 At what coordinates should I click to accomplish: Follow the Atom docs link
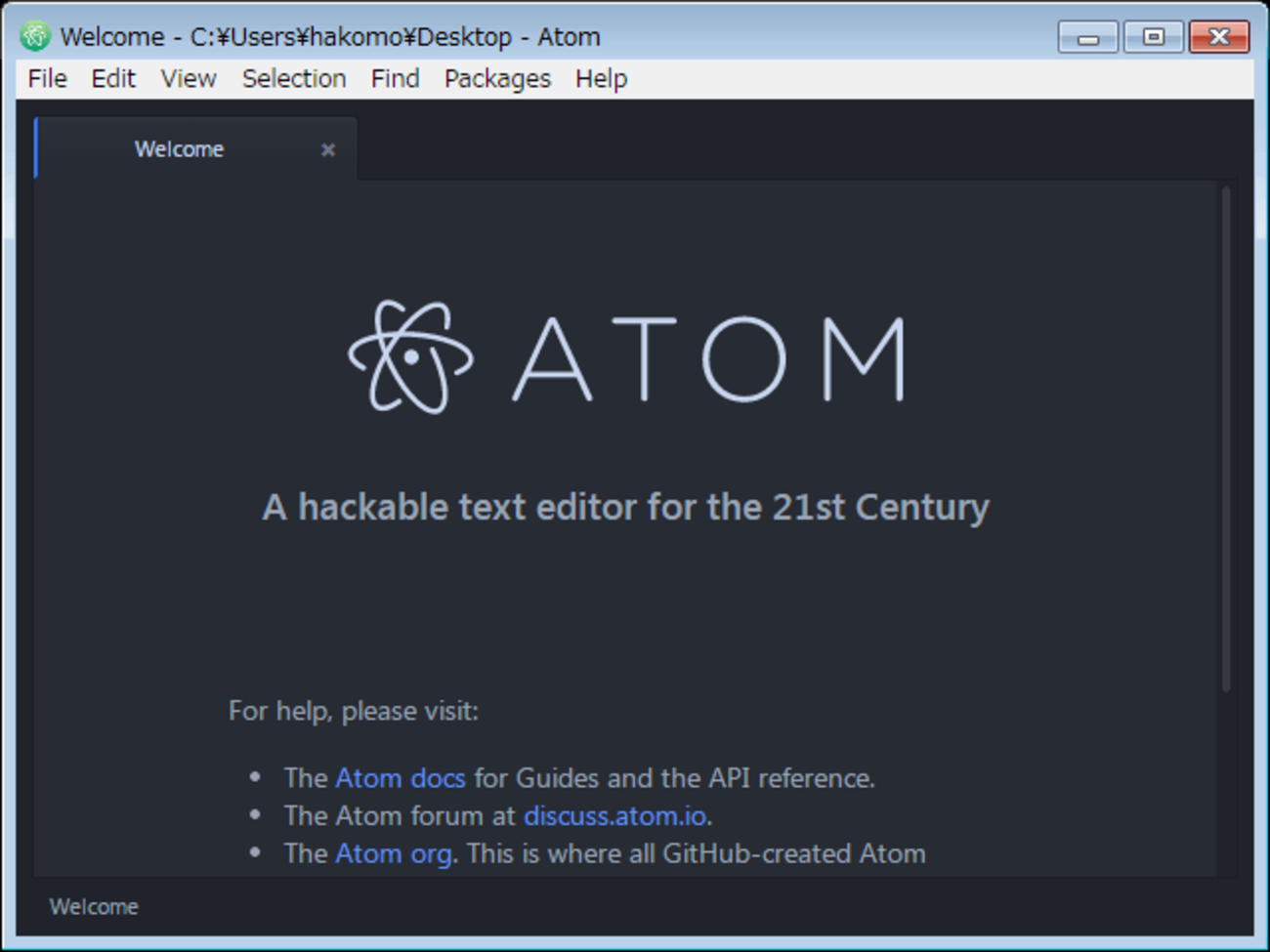coord(401,778)
